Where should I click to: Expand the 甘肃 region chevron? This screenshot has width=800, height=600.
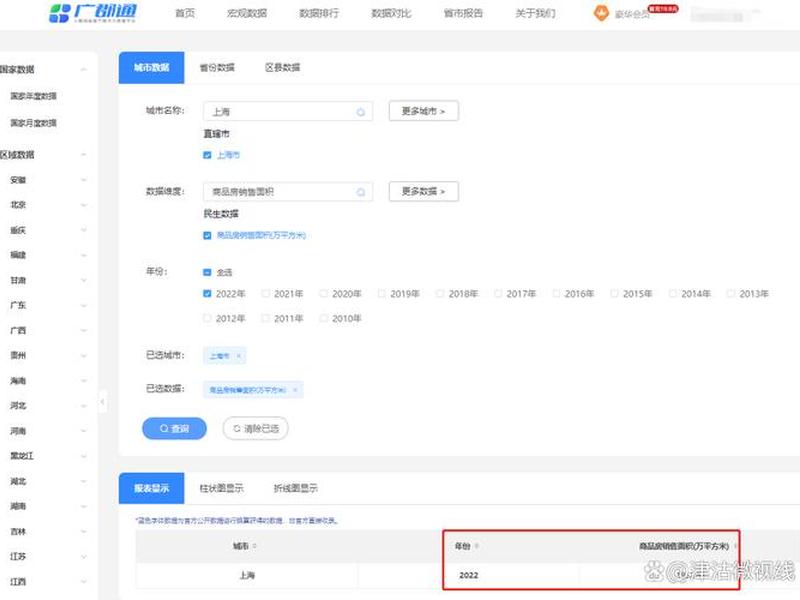[x=84, y=280]
